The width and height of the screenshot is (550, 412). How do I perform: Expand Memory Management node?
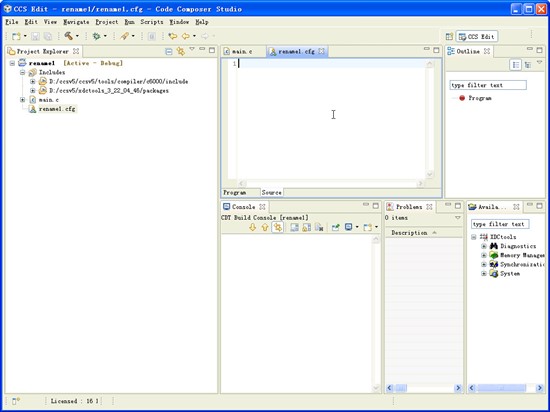coord(484,255)
